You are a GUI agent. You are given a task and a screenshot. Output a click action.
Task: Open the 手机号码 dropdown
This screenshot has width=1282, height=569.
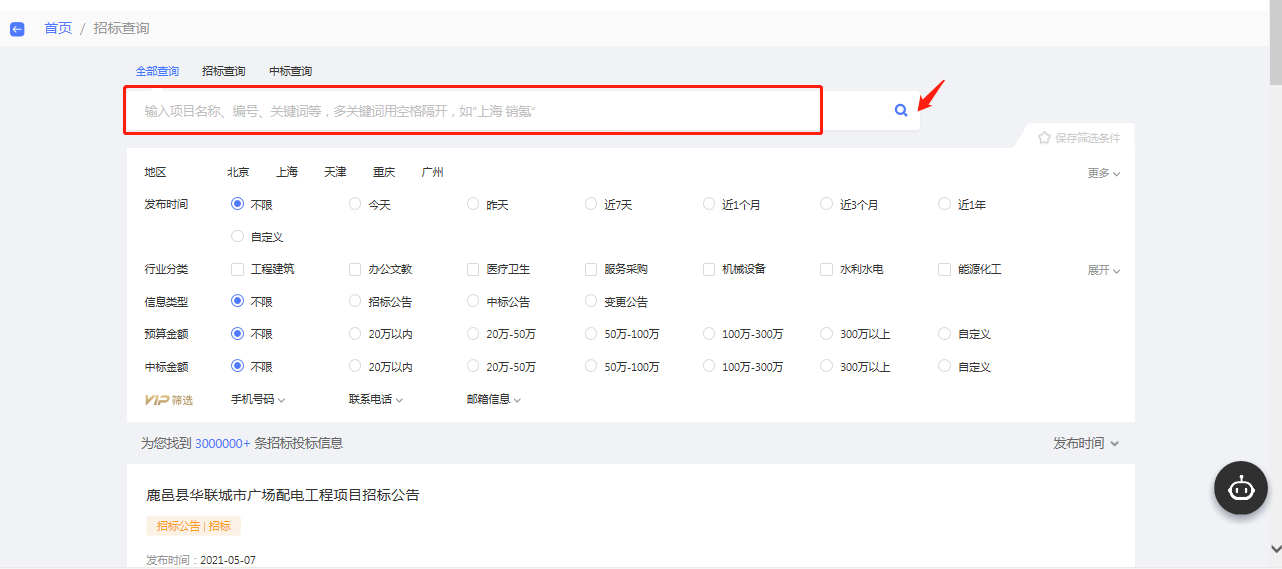258,399
